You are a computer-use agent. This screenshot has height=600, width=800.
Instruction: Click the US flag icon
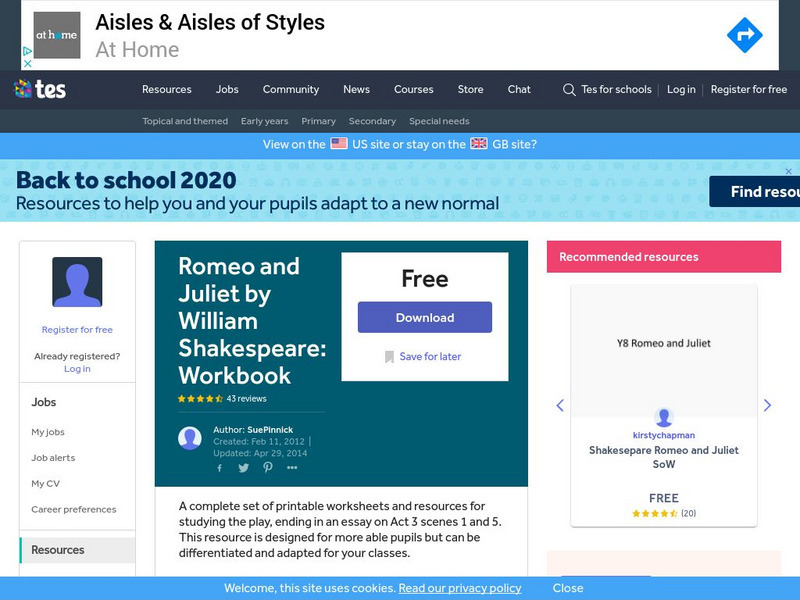[339, 143]
